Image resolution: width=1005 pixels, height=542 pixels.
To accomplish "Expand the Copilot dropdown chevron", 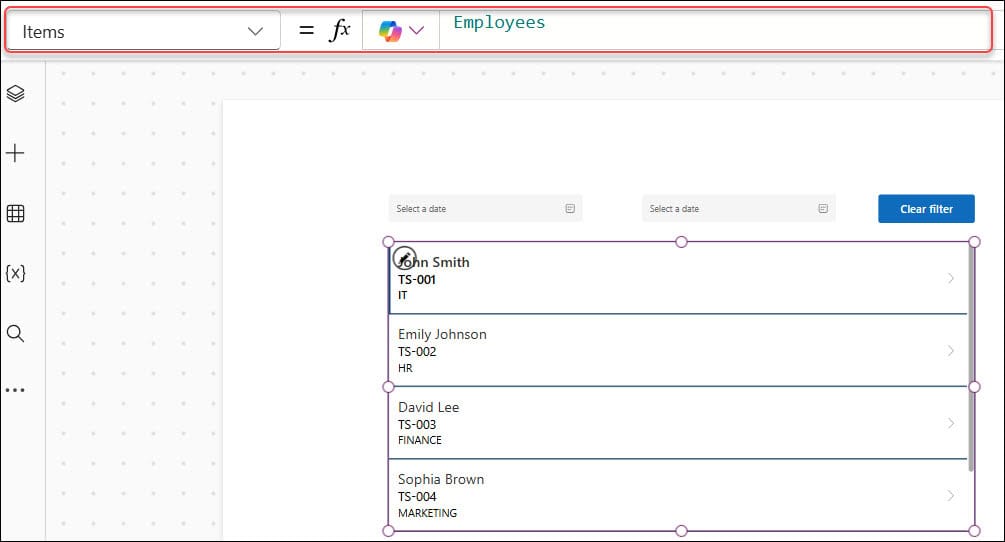I will 417,30.
